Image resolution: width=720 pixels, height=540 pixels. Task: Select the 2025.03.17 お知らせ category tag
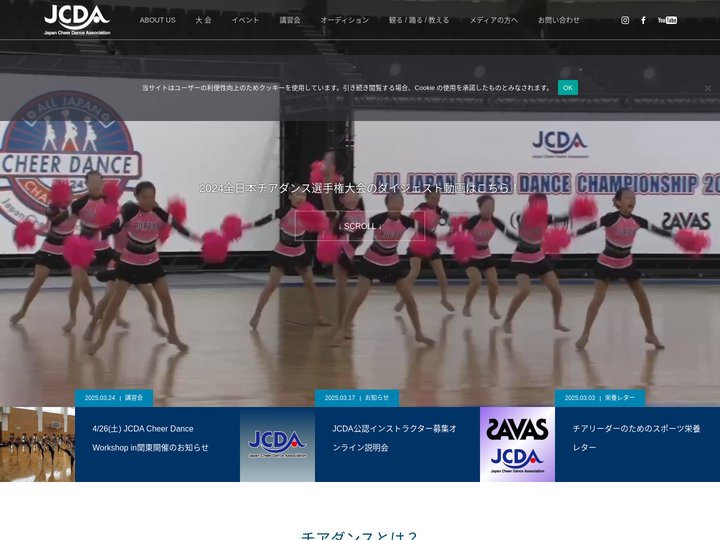(x=357, y=398)
